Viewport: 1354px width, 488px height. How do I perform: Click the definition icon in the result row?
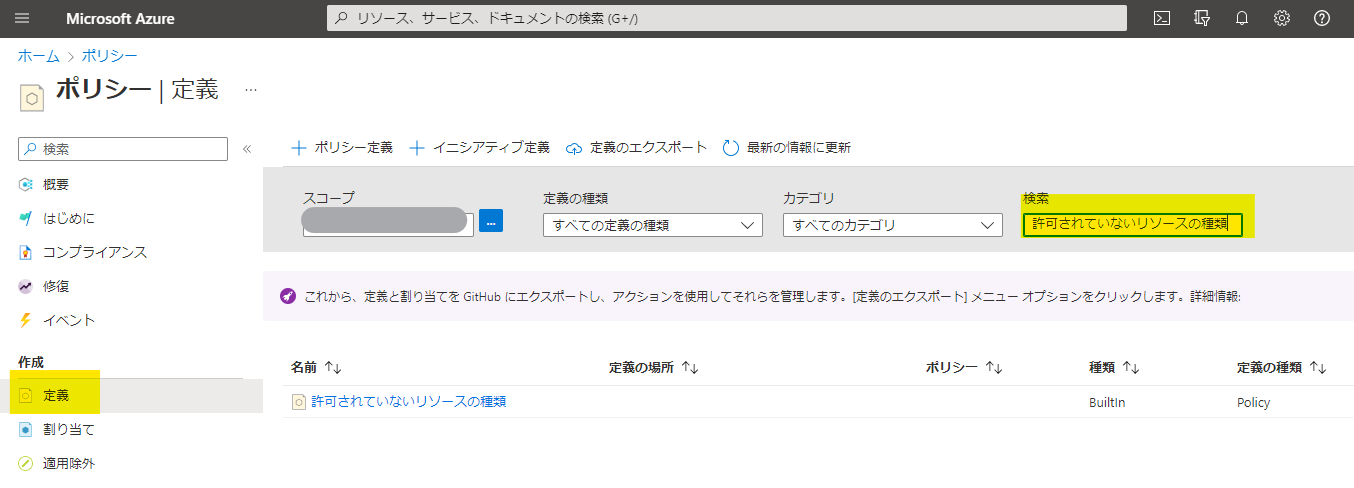coord(298,402)
